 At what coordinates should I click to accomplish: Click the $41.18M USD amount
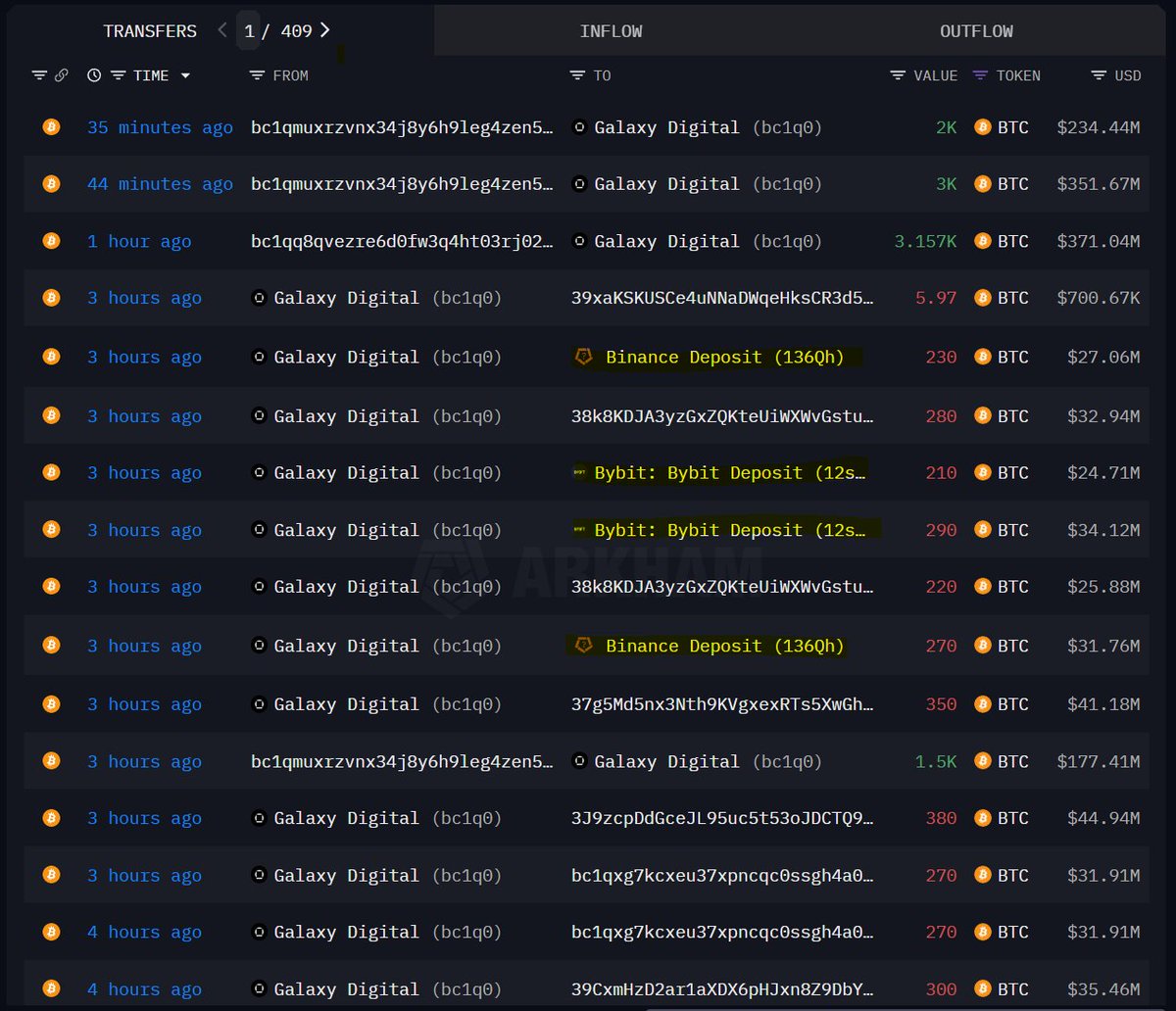click(x=1103, y=704)
